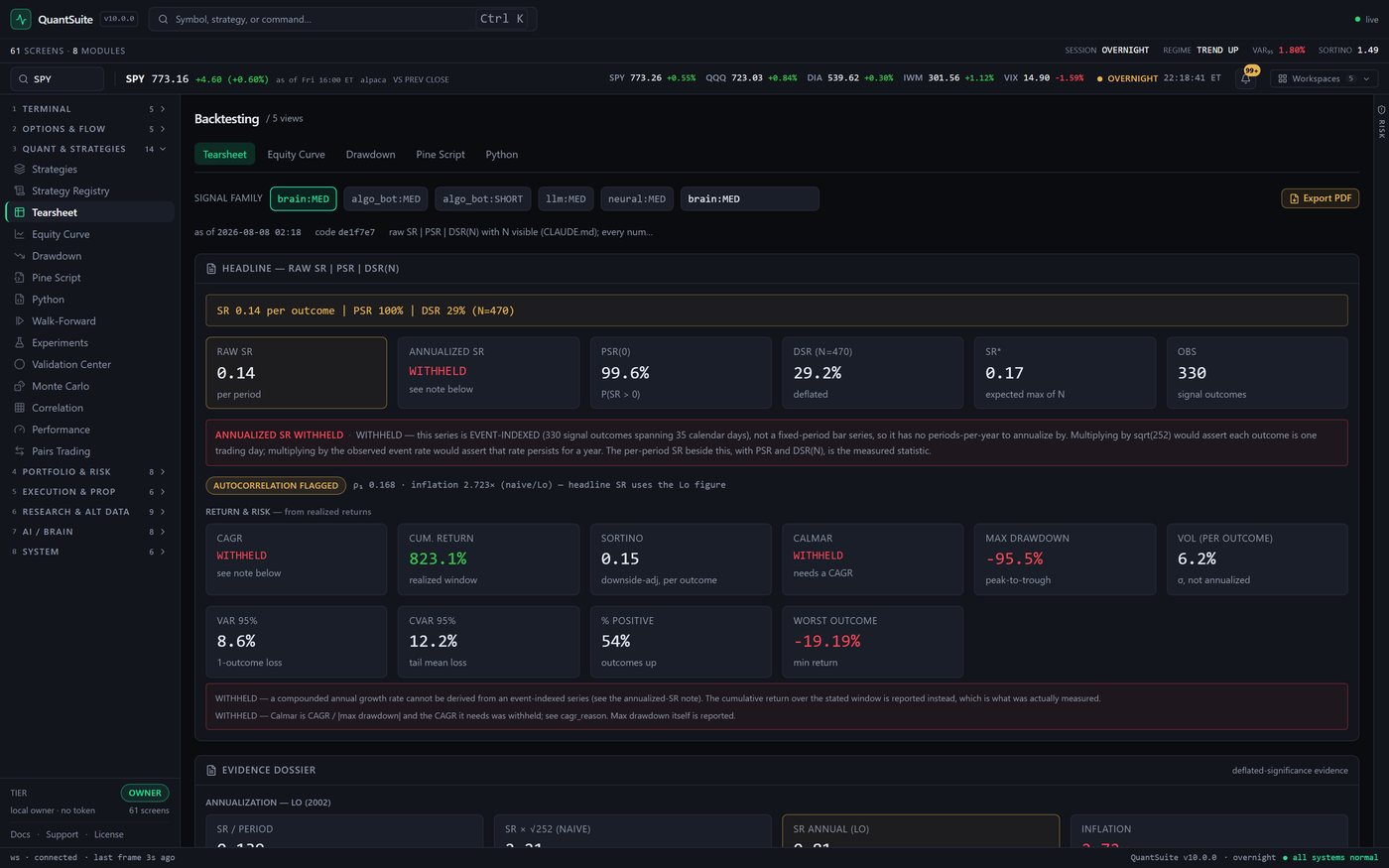Image resolution: width=1389 pixels, height=868 pixels.
Task: Select the algo_bot:MED signal family chip
Action: tap(386, 198)
